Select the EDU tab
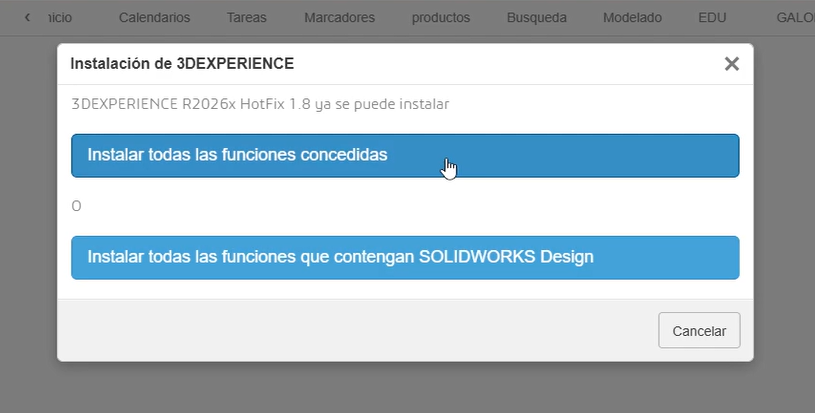The image size is (815, 413). (712, 17)
